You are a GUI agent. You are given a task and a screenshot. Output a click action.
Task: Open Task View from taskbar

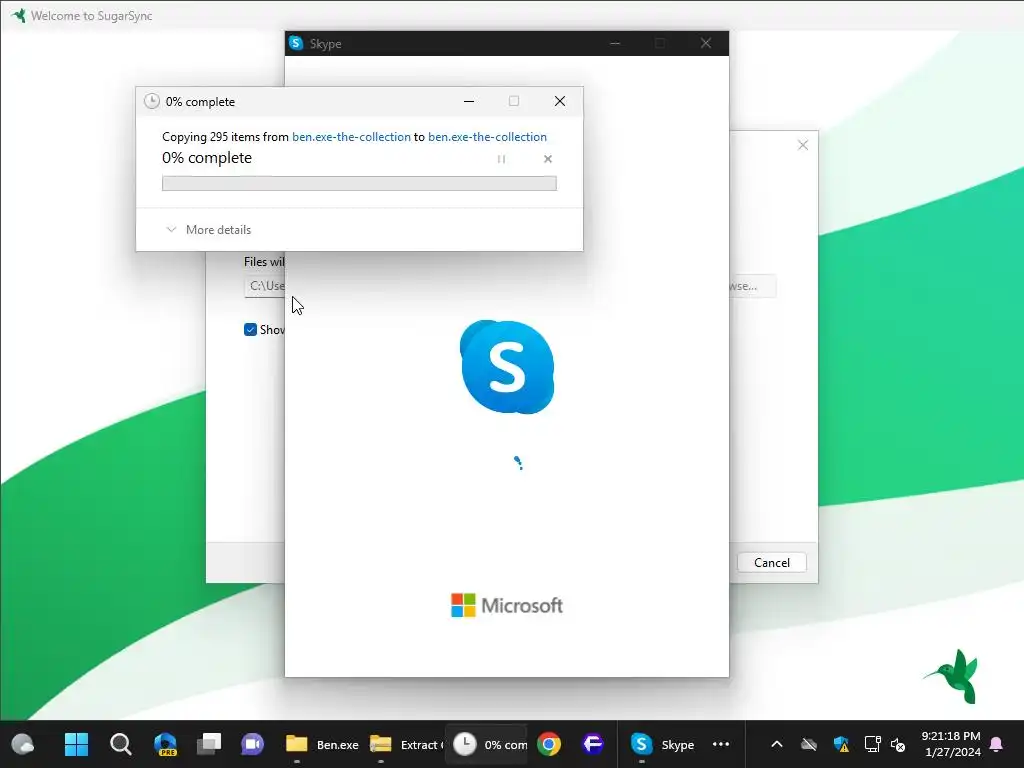[210, 744]
